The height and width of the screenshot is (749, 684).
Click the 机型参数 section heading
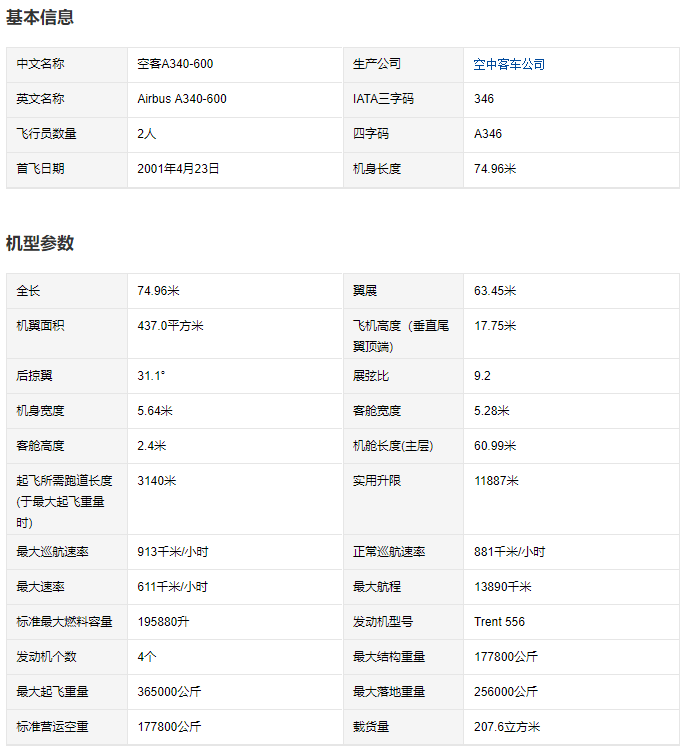40,243
